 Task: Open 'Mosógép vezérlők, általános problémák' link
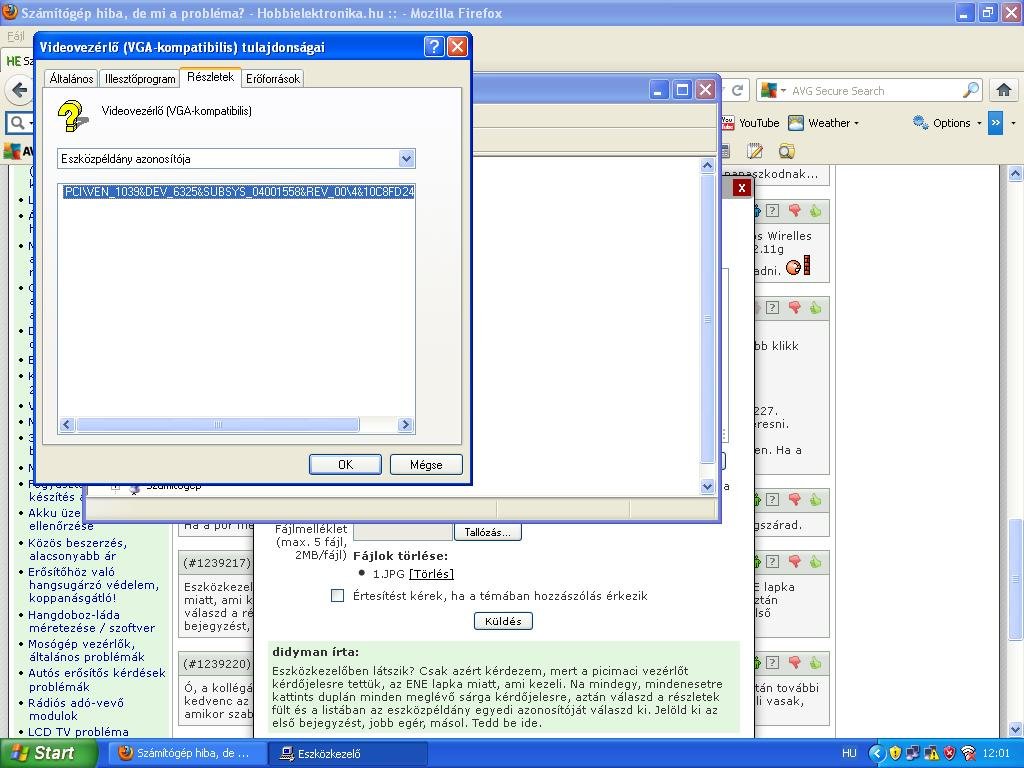[x=86, y=650]
